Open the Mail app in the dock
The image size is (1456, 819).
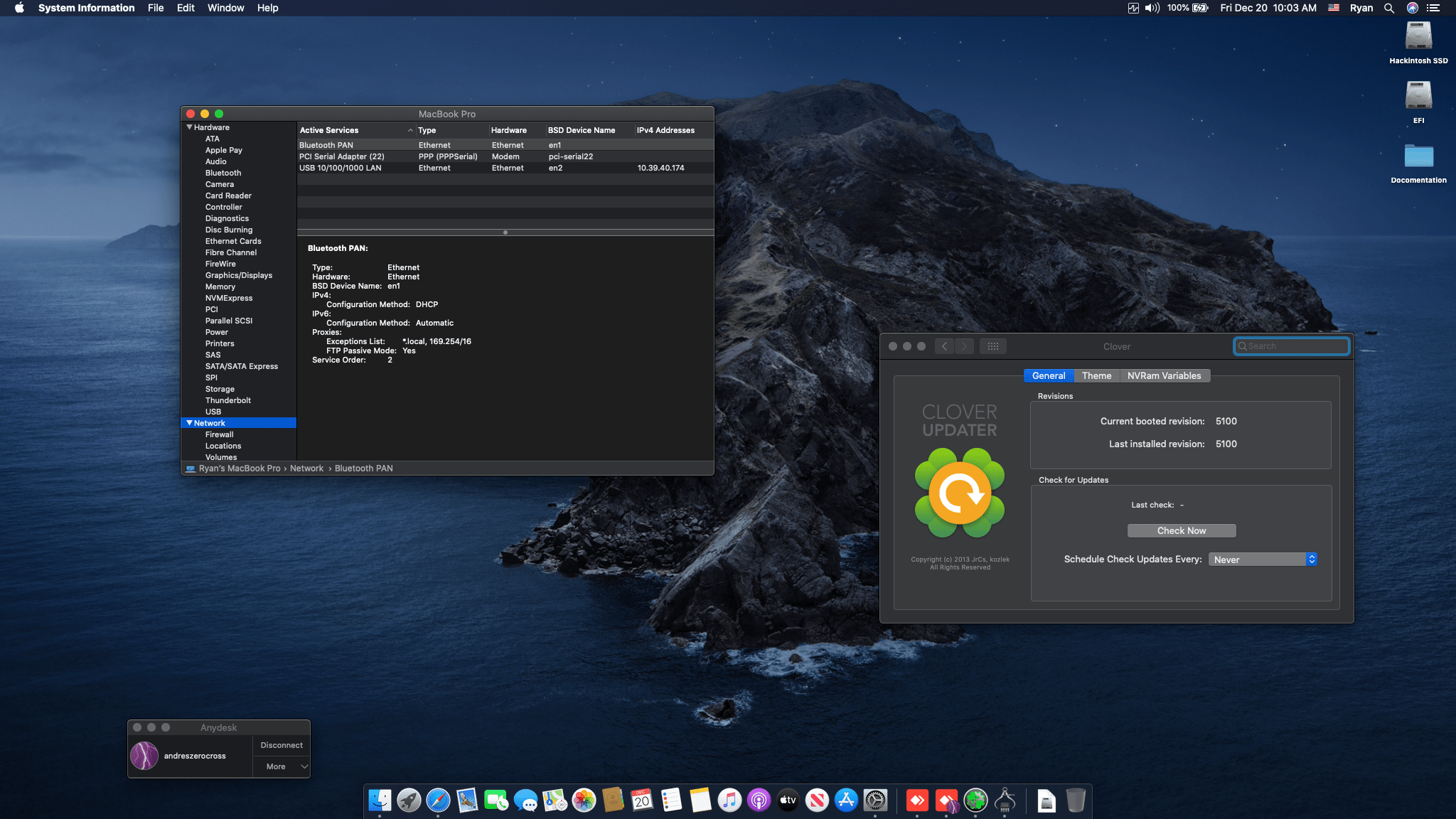467,801
